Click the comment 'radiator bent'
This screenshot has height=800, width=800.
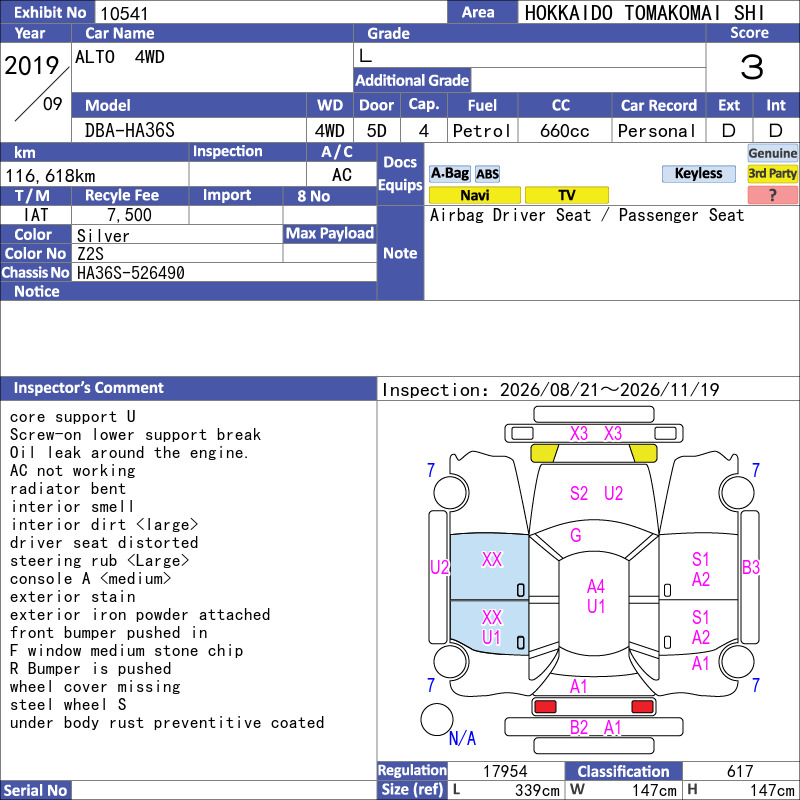[x=68, y=488]
